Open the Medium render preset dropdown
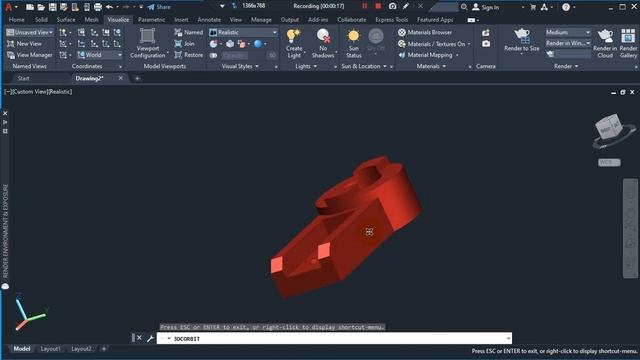 click(x=568, y=32)
